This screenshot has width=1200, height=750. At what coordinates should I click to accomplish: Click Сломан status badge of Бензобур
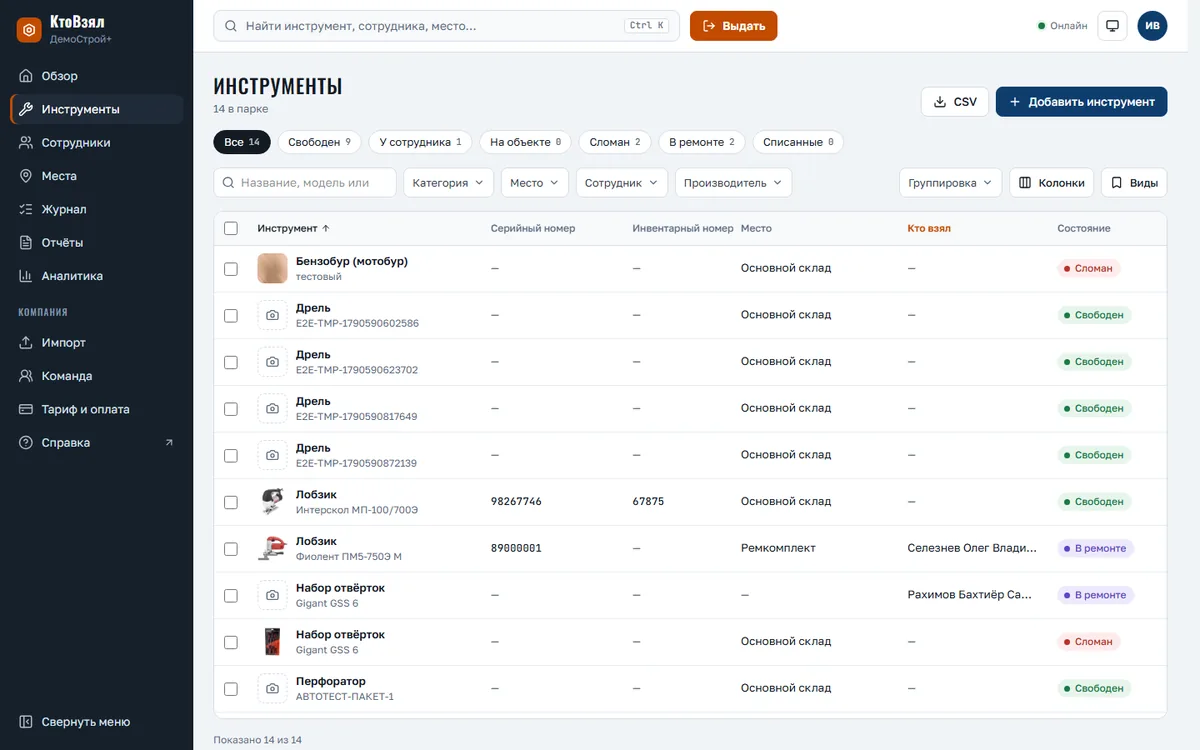pos(1089,269)
